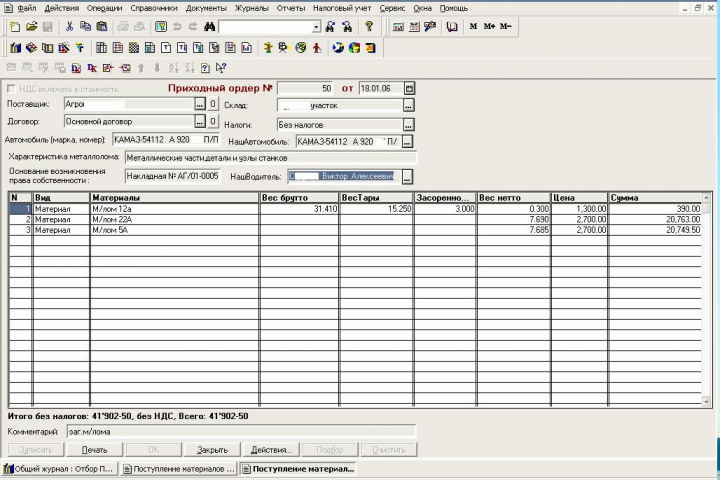Click the binoculars Find icon
Image resolution: width=720 pixels, height=480 pixels.
209,27
